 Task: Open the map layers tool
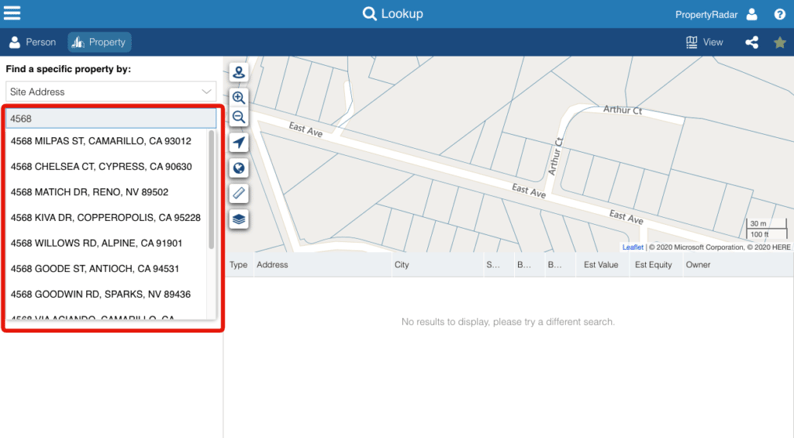click(x=239, y=219)
